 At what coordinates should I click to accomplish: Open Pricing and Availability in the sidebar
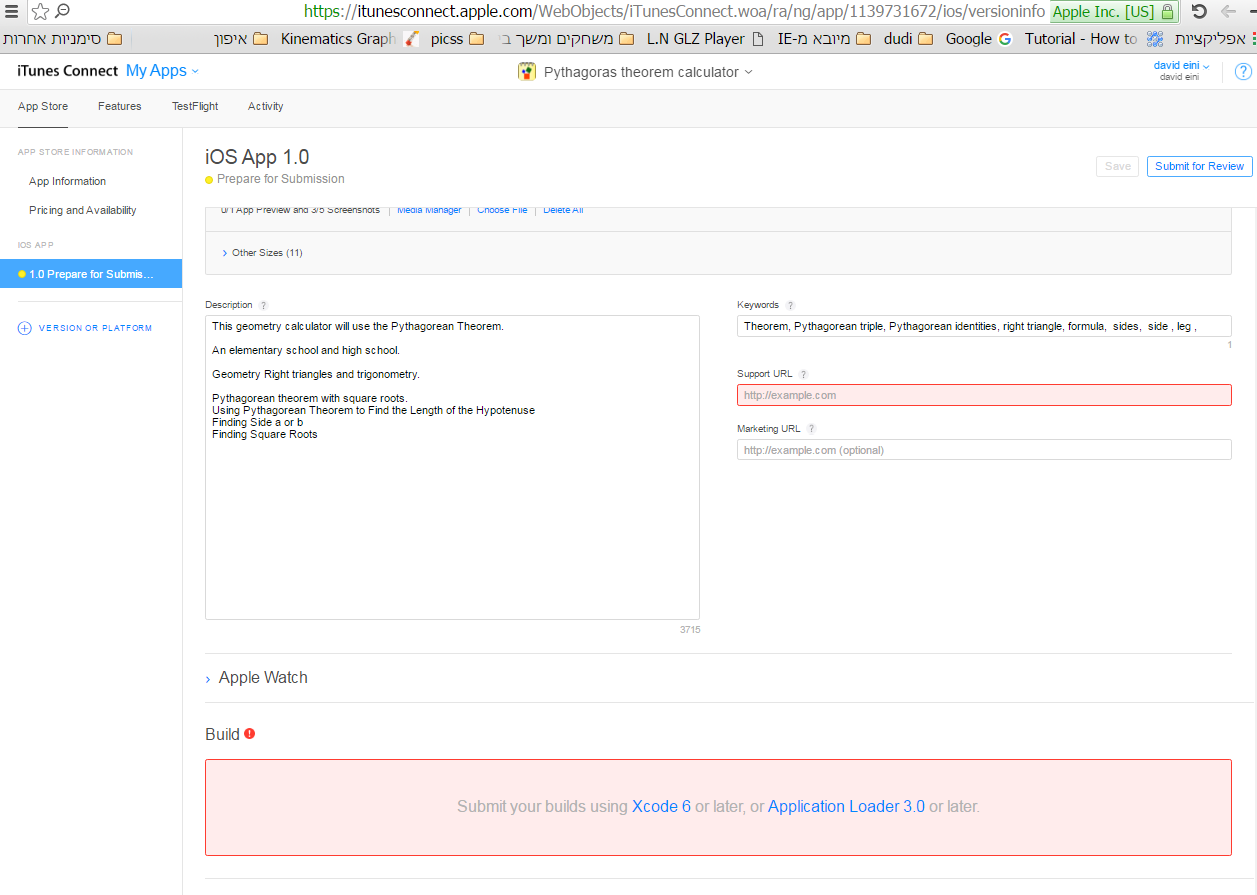click(x=83, y=210)
